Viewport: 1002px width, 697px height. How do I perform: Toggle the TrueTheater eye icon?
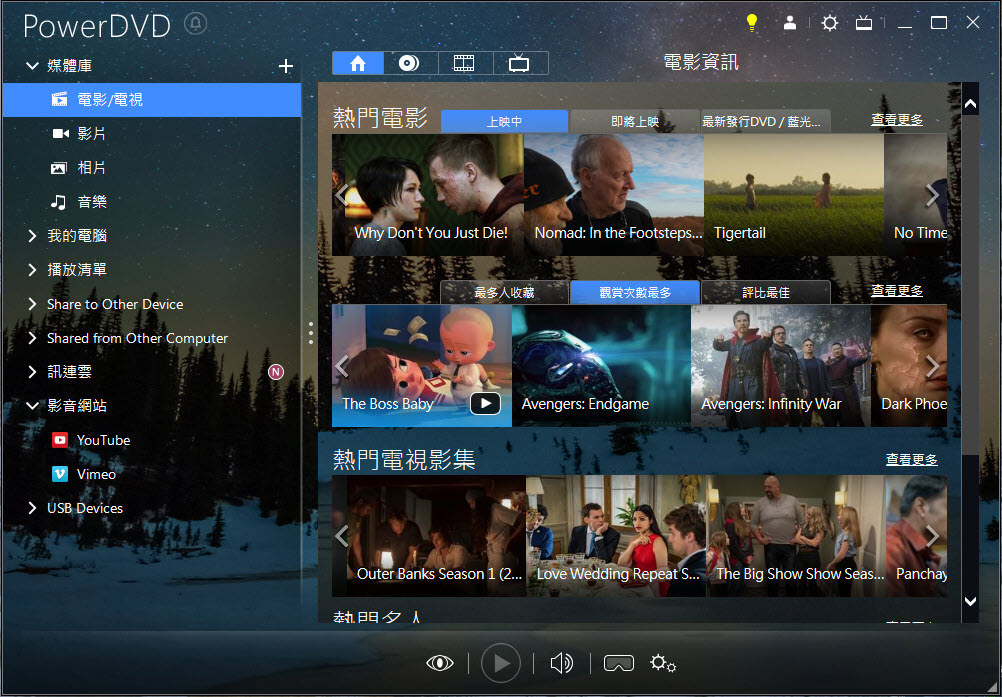pyautogui.click(x=439, y=662)
